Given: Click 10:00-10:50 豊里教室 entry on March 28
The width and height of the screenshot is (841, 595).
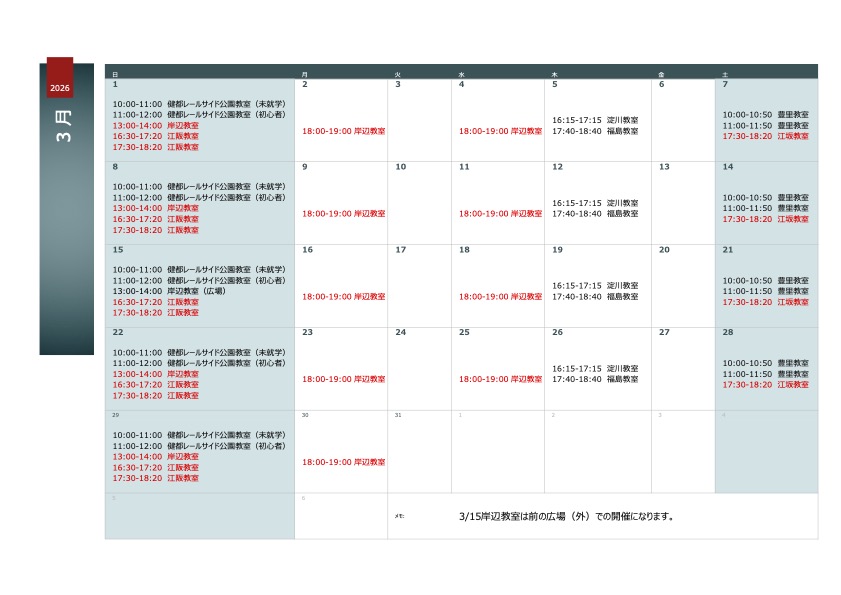Looking at the screenshot, I should (766, 363).
